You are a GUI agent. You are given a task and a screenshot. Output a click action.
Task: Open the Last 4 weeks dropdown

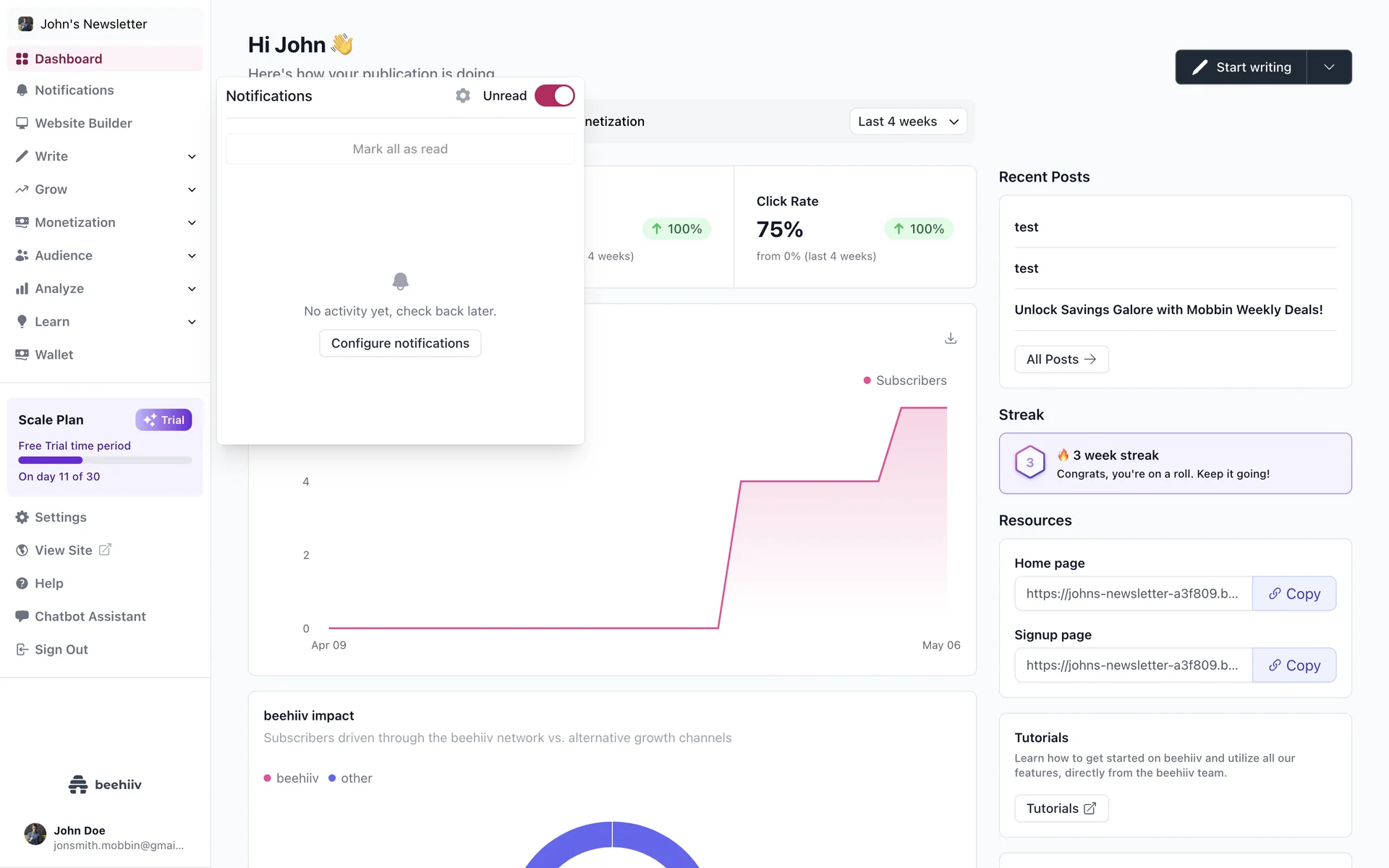point(908,122)
